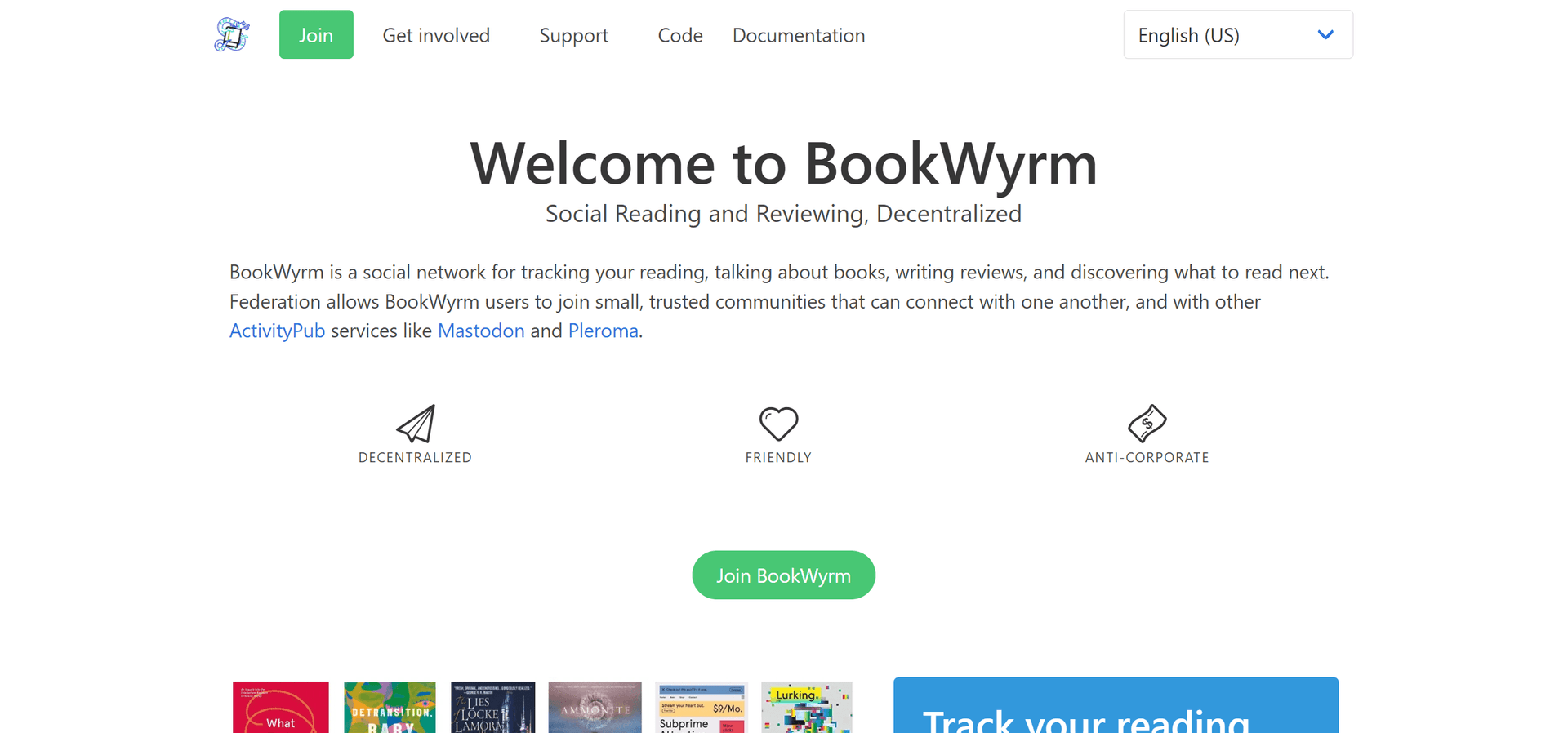
Task: Select the Lurking book cover
Action: coord(807,708)
